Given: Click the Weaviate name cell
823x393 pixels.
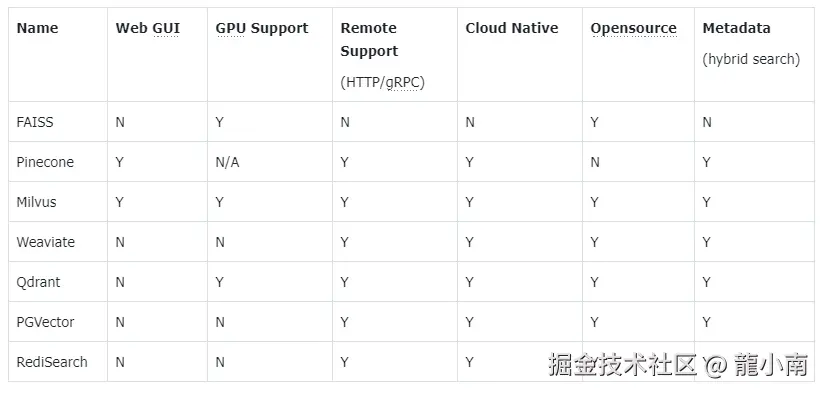Looking at the screenshot, I should click(46, 242).
